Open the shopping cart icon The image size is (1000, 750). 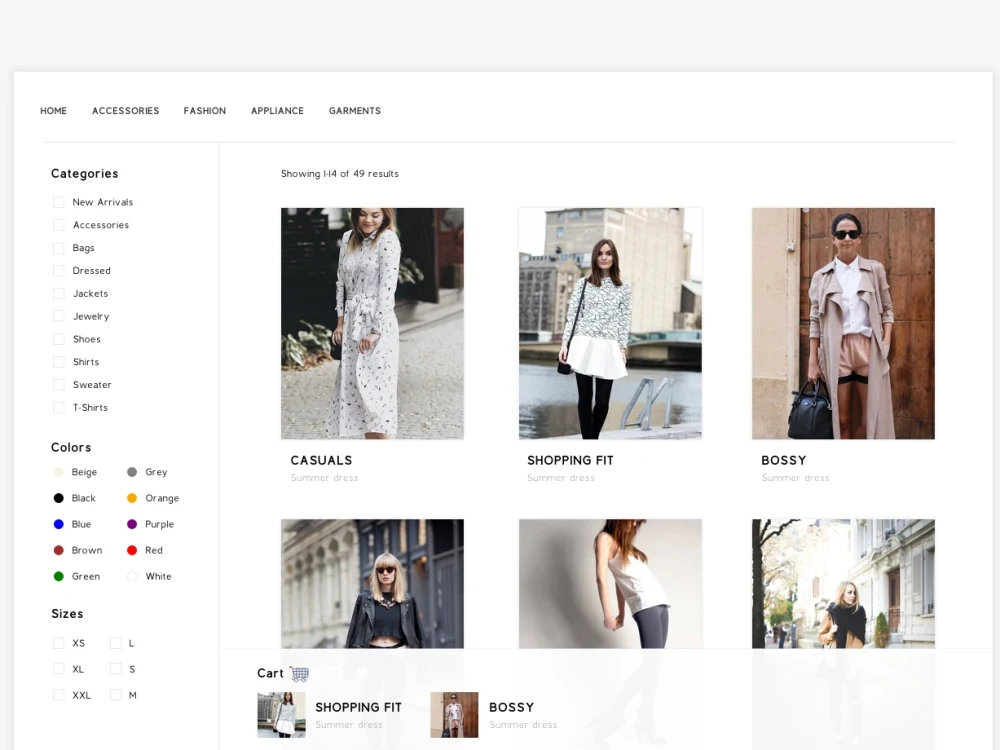(x=300, y=673)
